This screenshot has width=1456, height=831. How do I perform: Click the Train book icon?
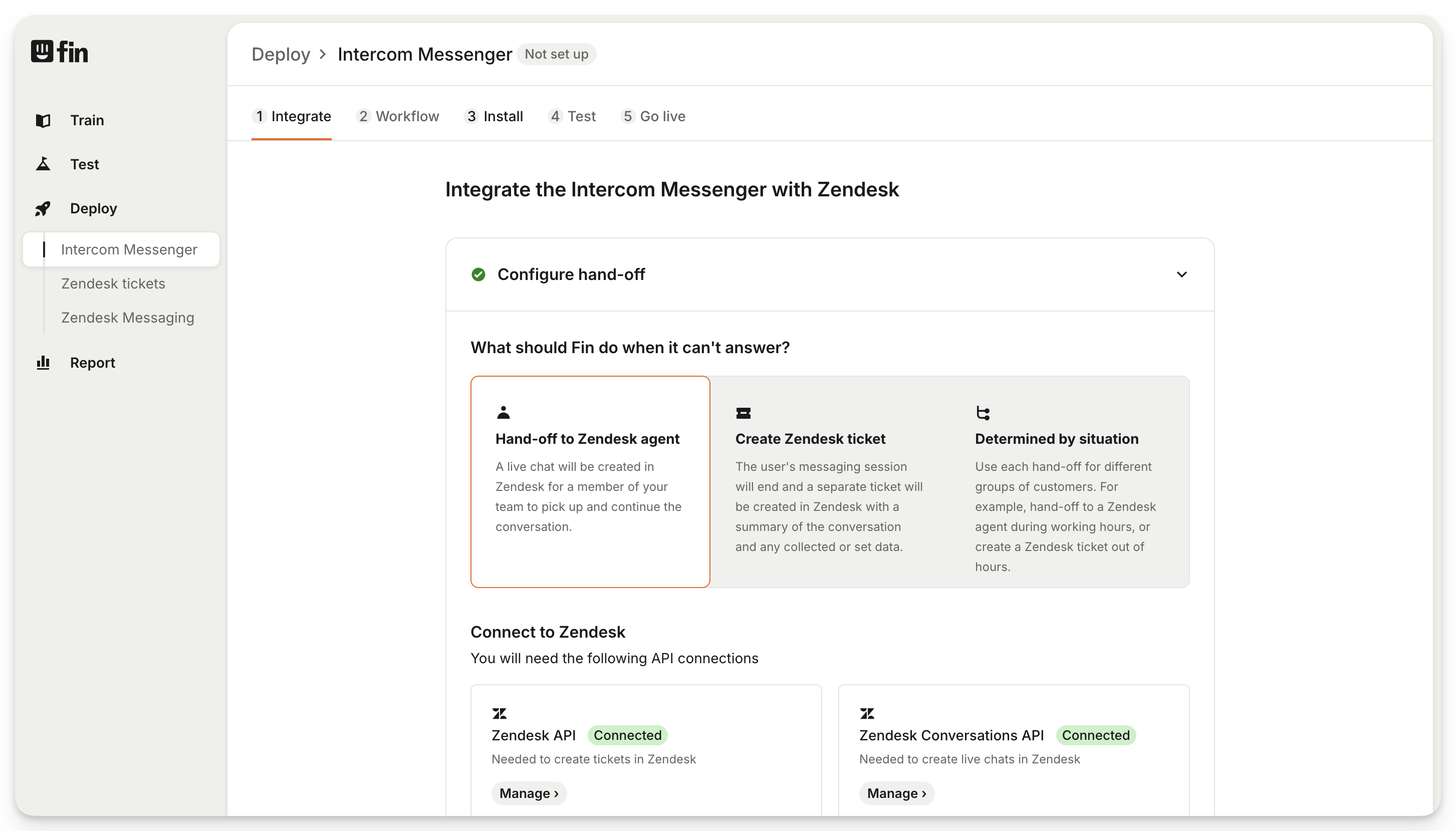click(x=43, y=120)
